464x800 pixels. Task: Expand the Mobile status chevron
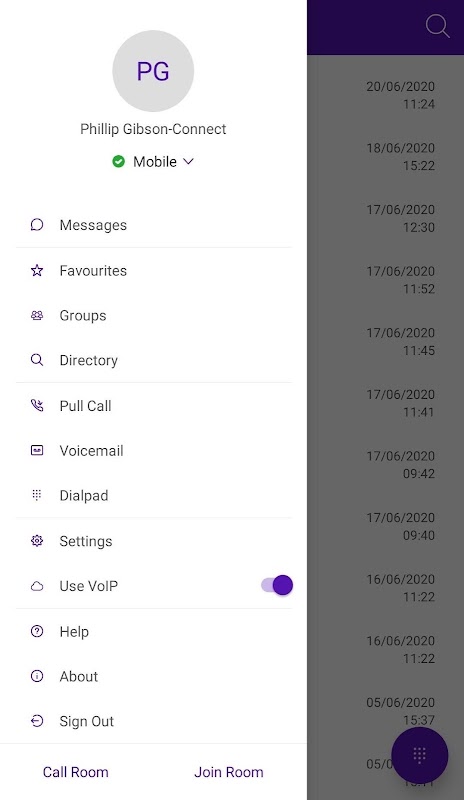[x=188, y=162]
